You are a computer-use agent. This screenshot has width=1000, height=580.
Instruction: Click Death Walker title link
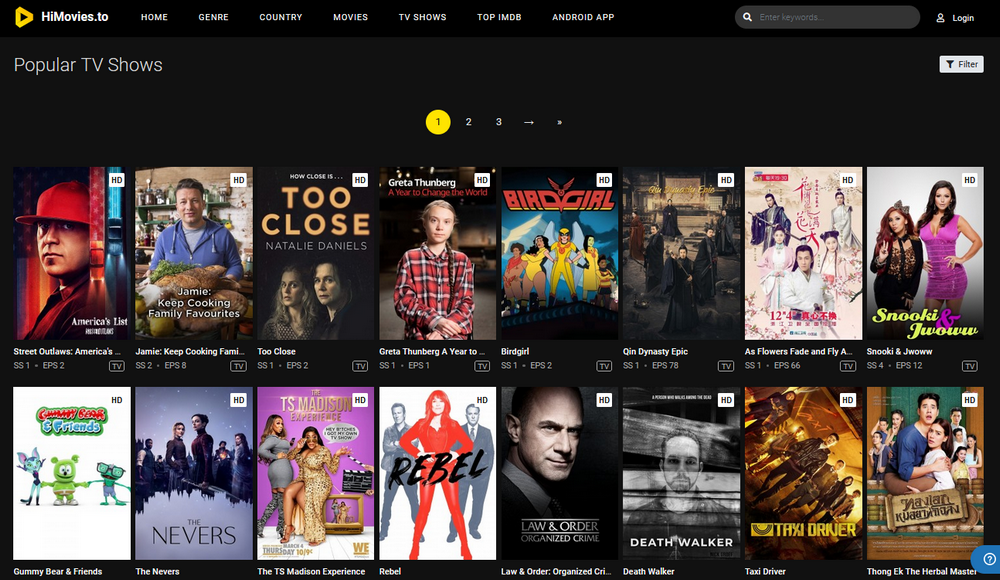pyautogui.click(x=649, y=572)
